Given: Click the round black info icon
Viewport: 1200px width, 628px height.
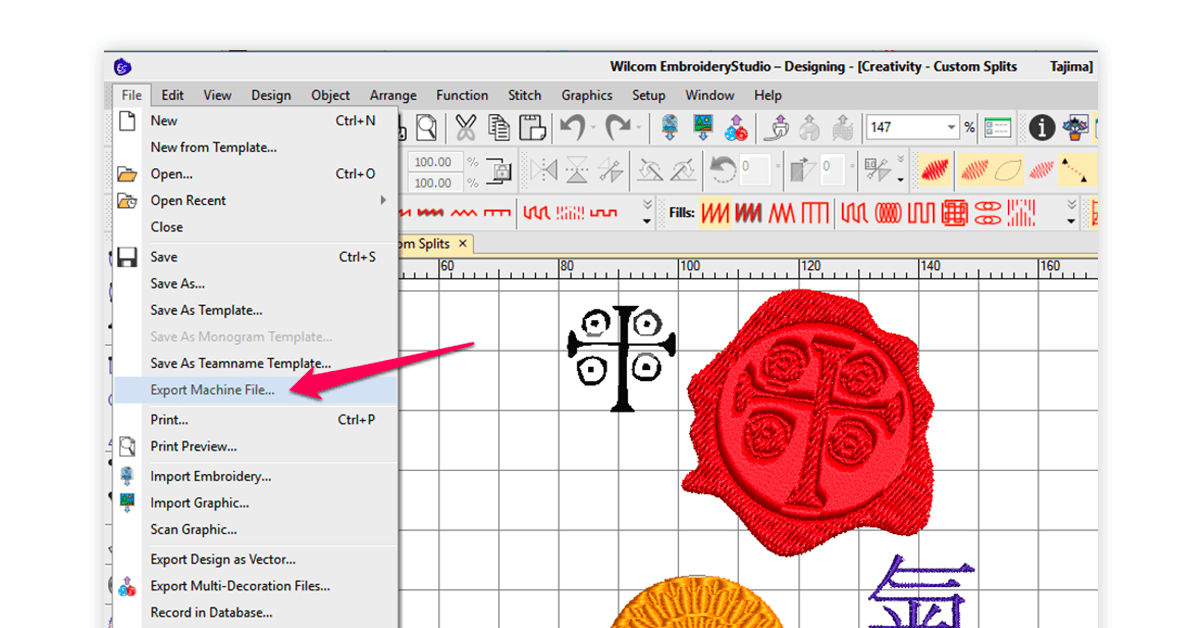Looking at the screenshot, I should pos(1043,127).
